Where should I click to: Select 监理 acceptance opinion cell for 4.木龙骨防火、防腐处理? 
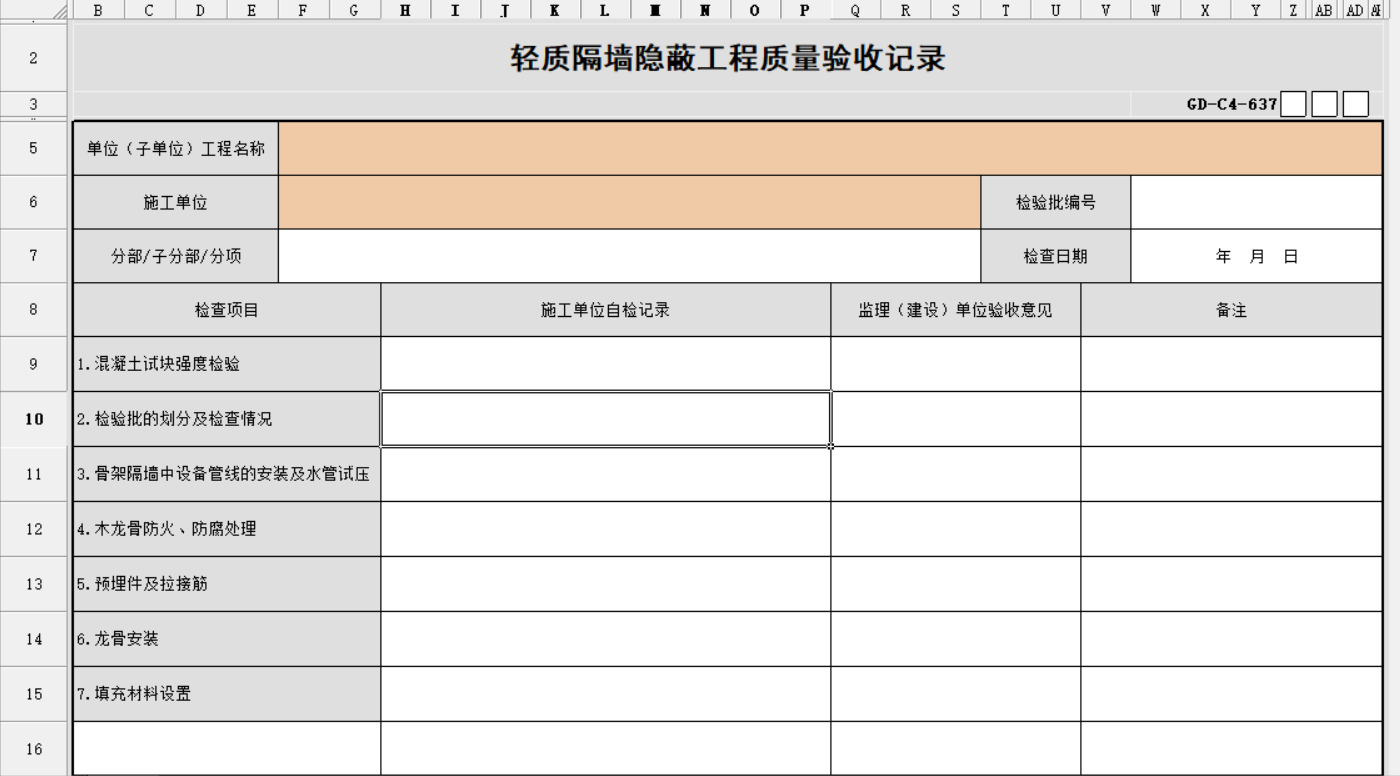[x=955, y=529]
